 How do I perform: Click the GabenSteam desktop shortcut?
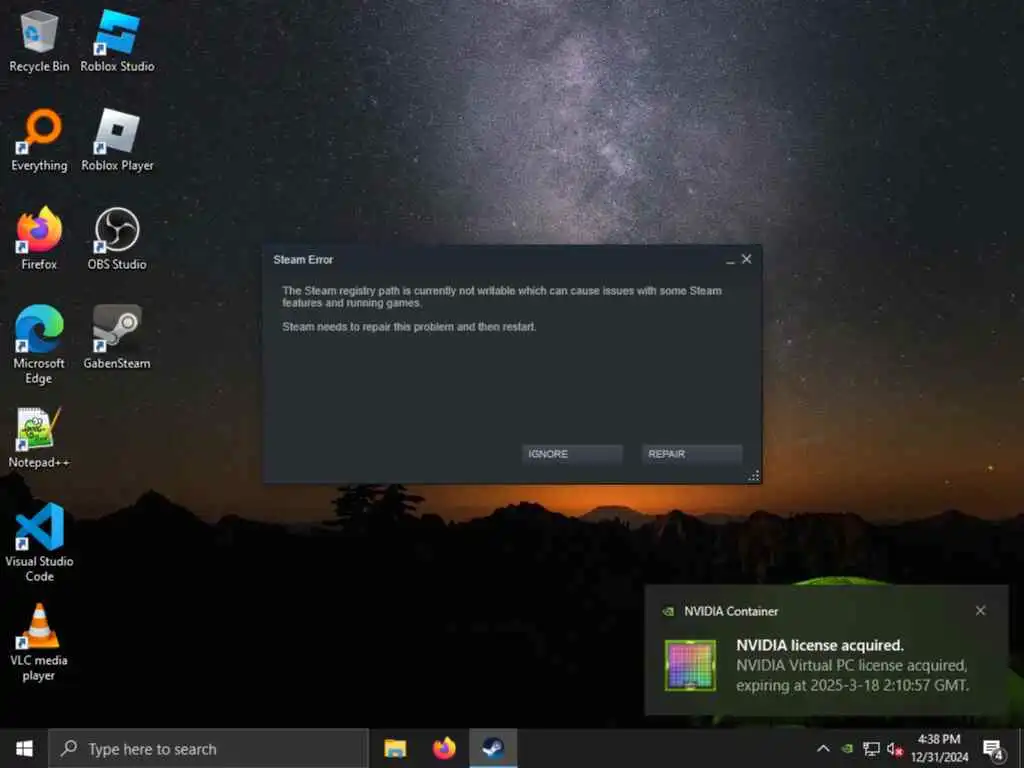[x=117, y=338]
